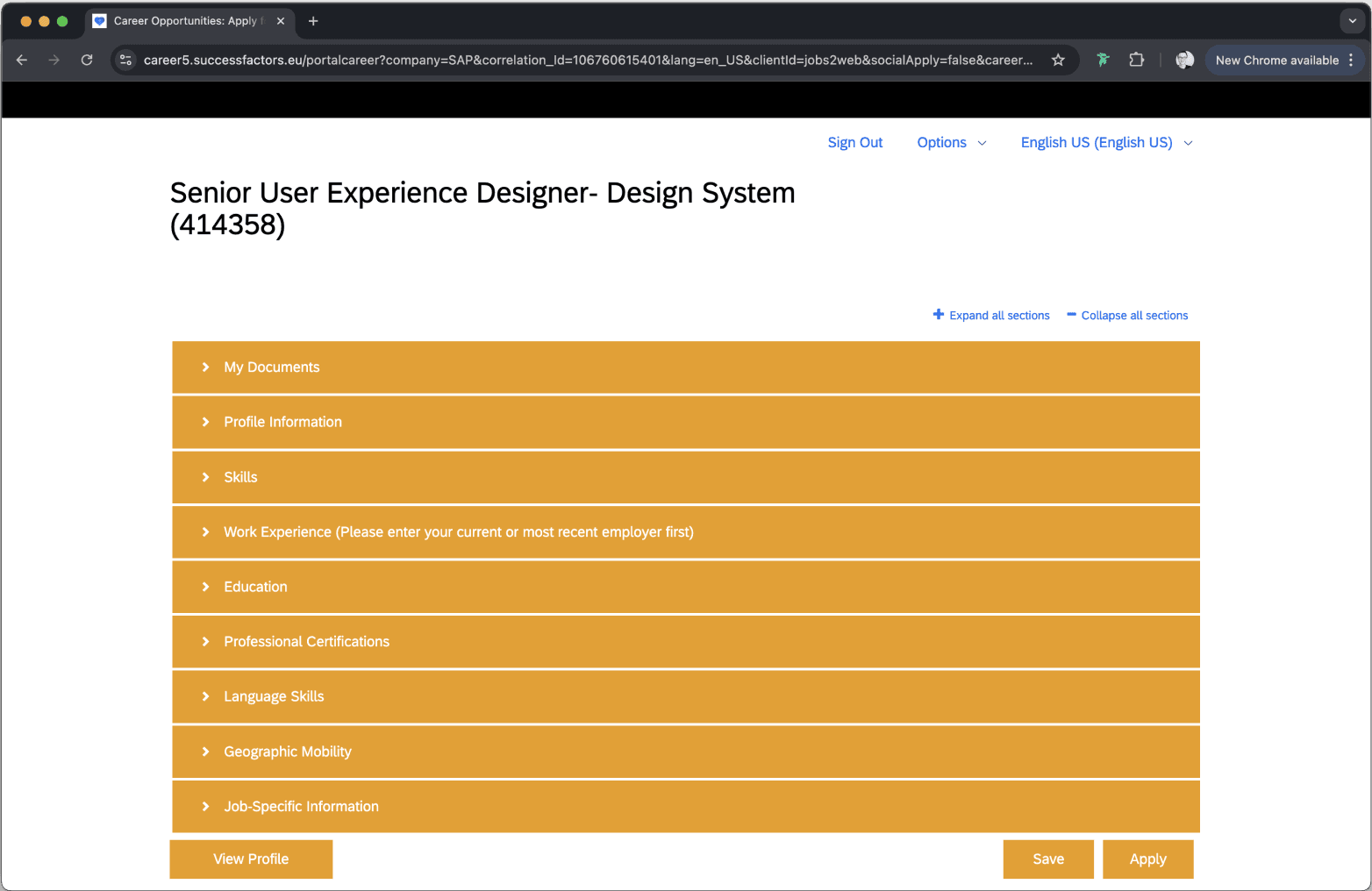Select the Career Opportunities browser tab
The width and height of the screenshot is (1372, 891).
pyautogui.click(x=186, y=21)
